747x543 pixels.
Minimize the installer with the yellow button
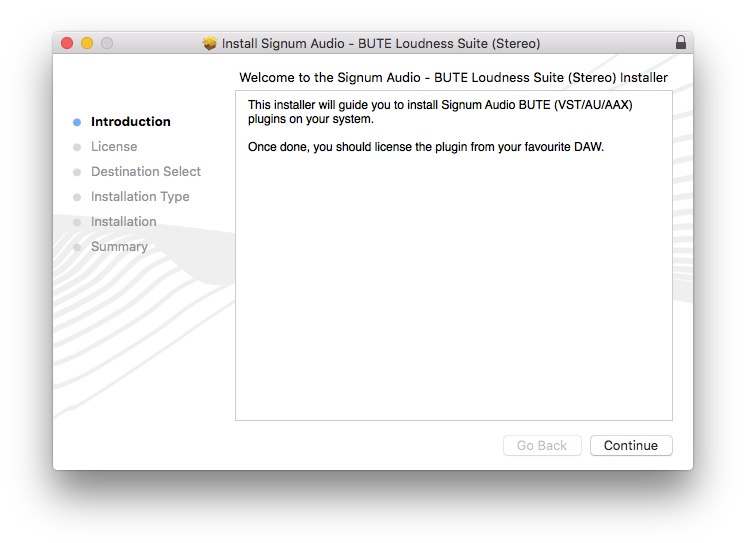pyautogui.click(x=87, y=43)
